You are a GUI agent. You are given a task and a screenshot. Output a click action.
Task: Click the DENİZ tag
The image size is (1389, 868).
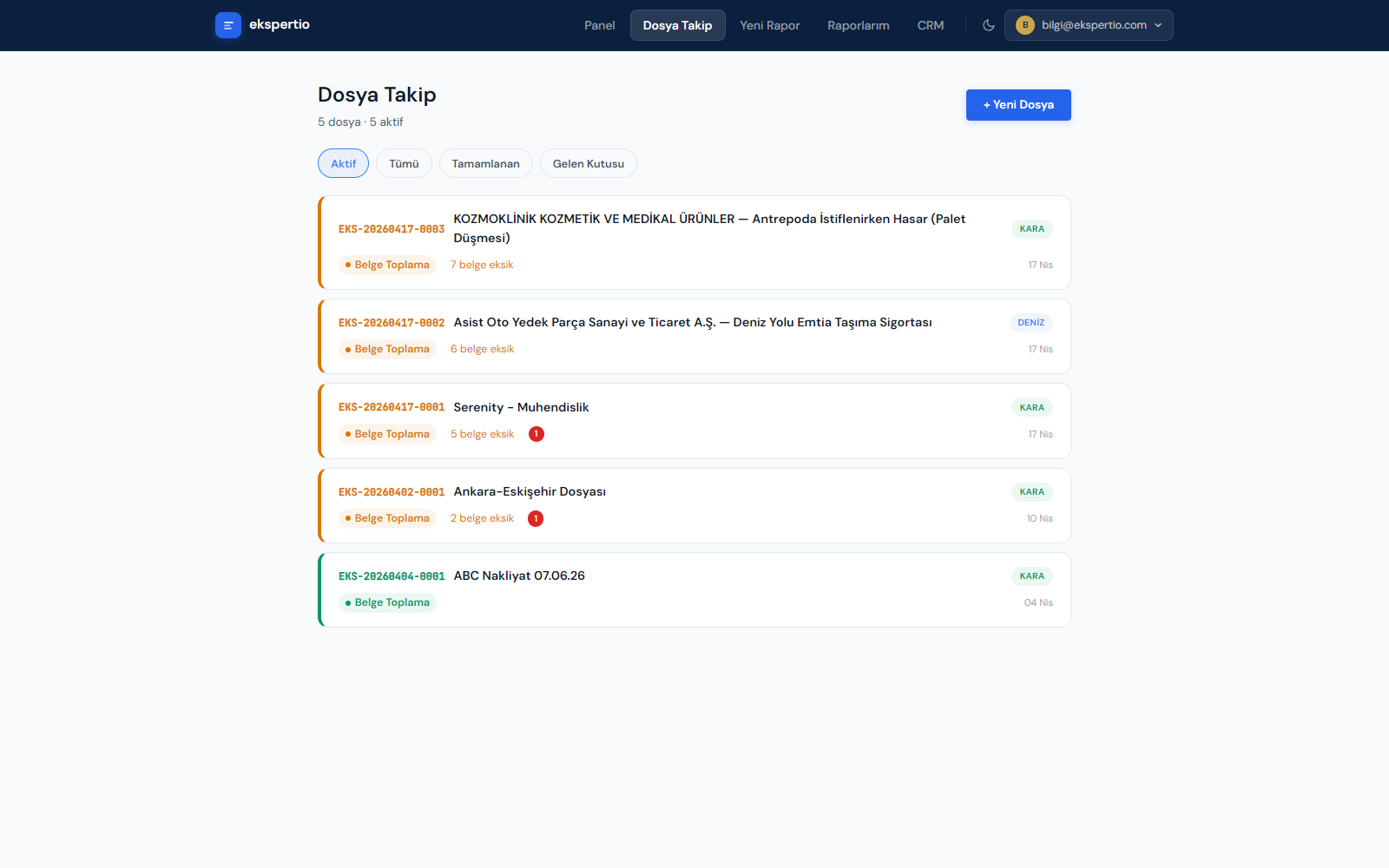pos(1031,323)
